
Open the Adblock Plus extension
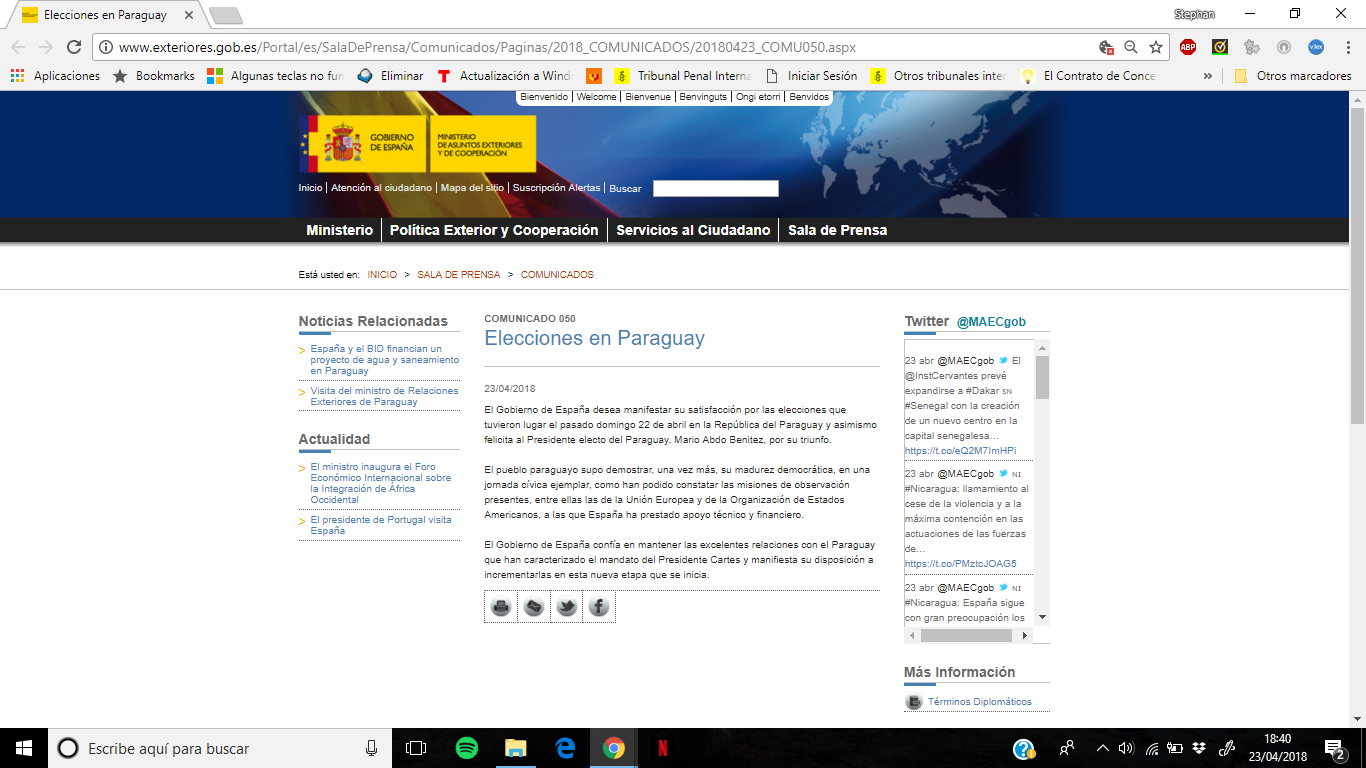[x=1188, y=47]
